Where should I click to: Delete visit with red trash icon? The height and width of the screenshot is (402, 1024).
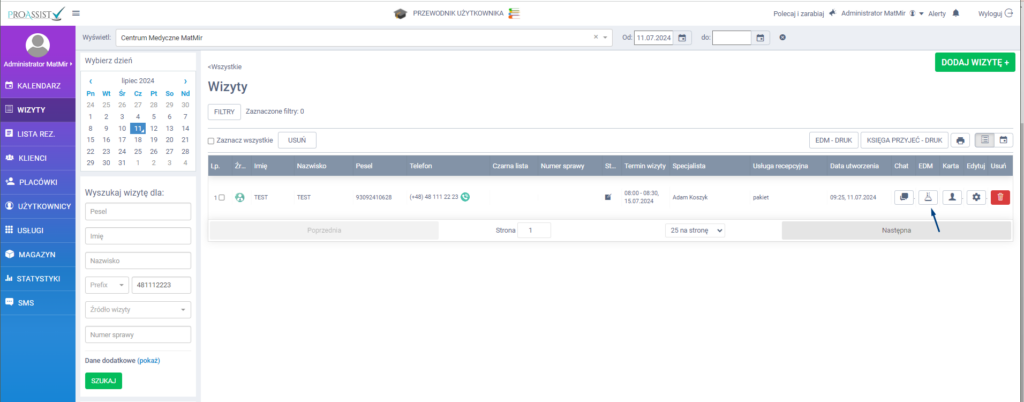(1000, 197)
